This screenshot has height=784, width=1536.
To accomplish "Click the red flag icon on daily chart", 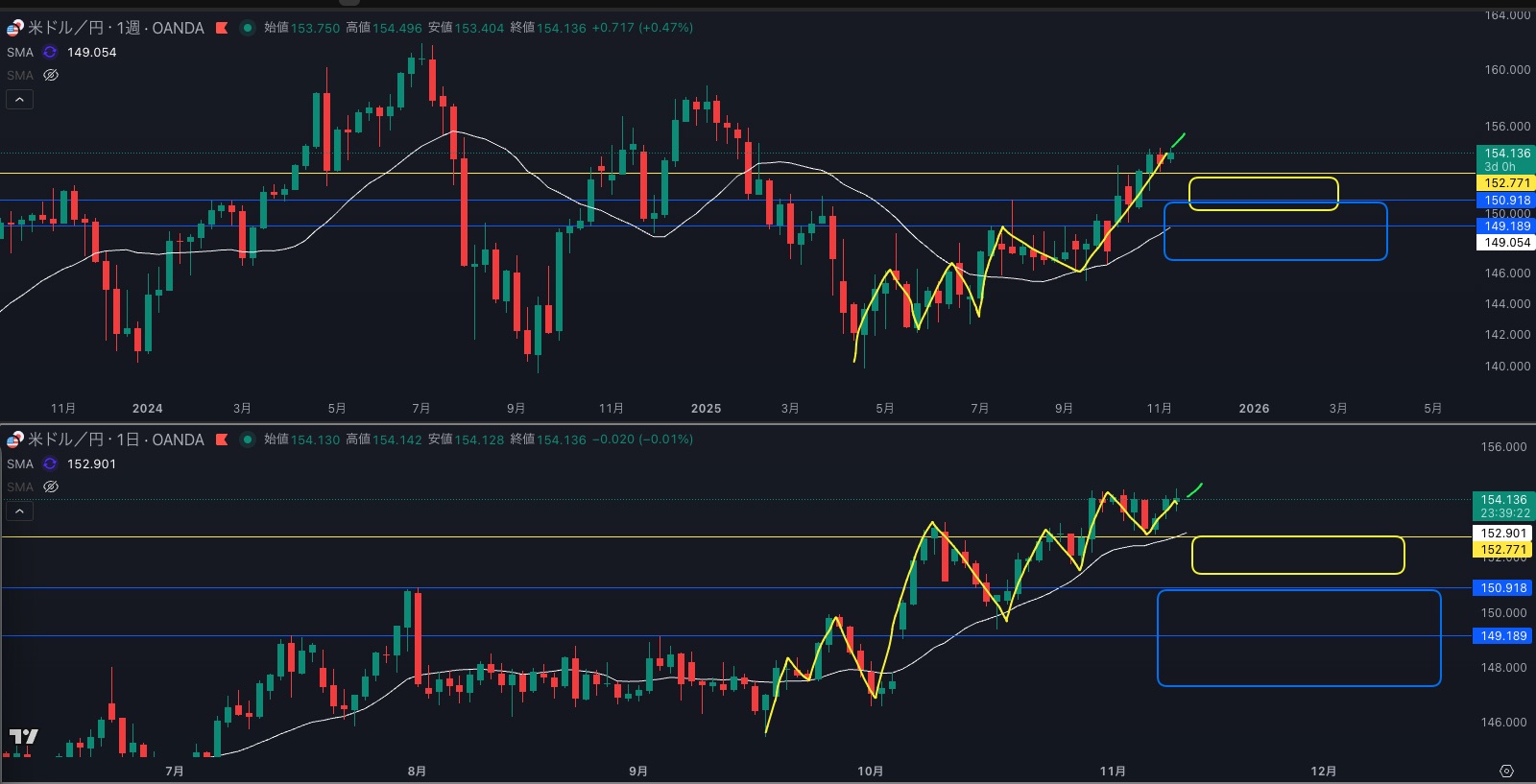I will click(x=222, y=440).
